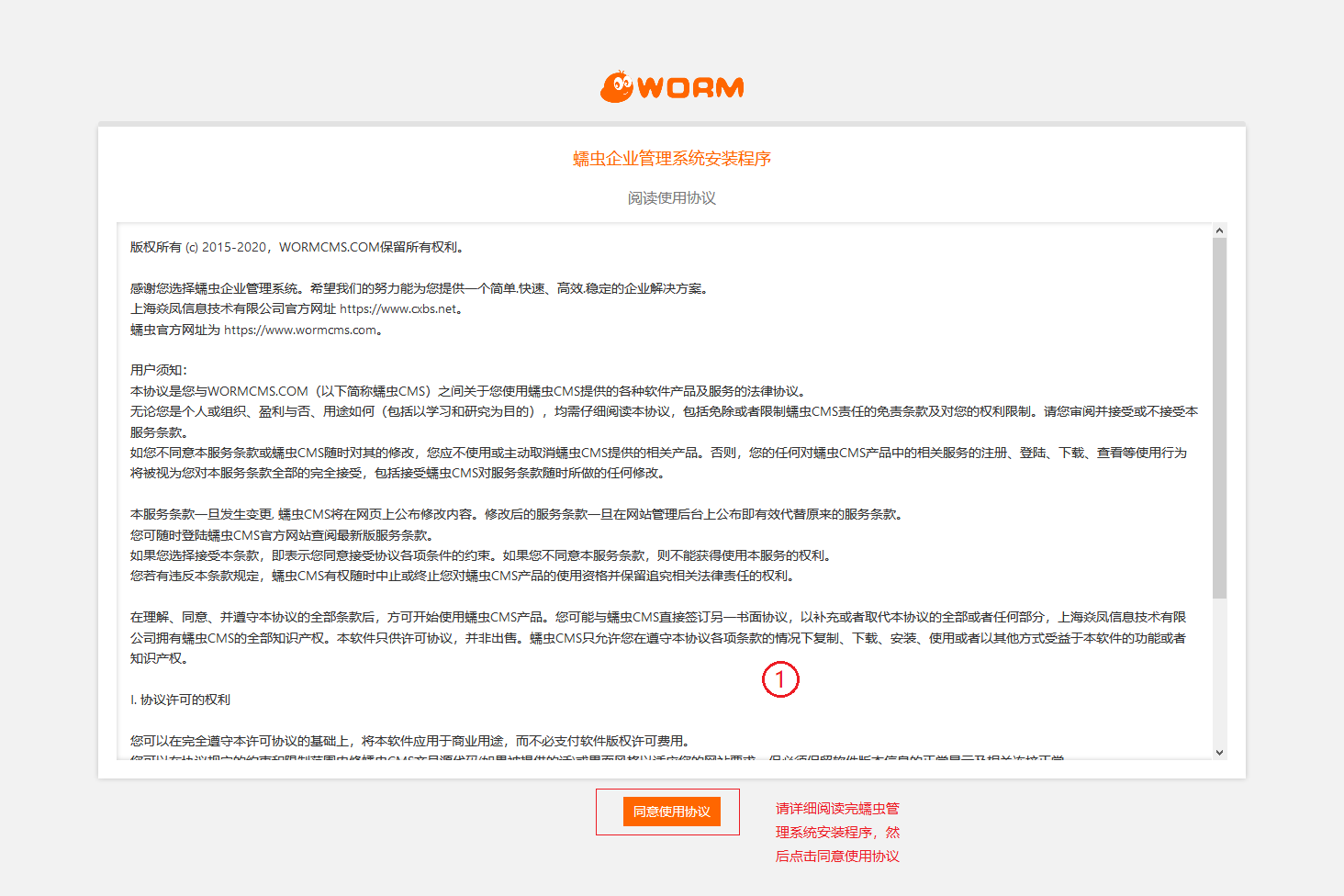
Task: Click the line starting 本服务条款一旦发生变更
Action: coord(518,515)
